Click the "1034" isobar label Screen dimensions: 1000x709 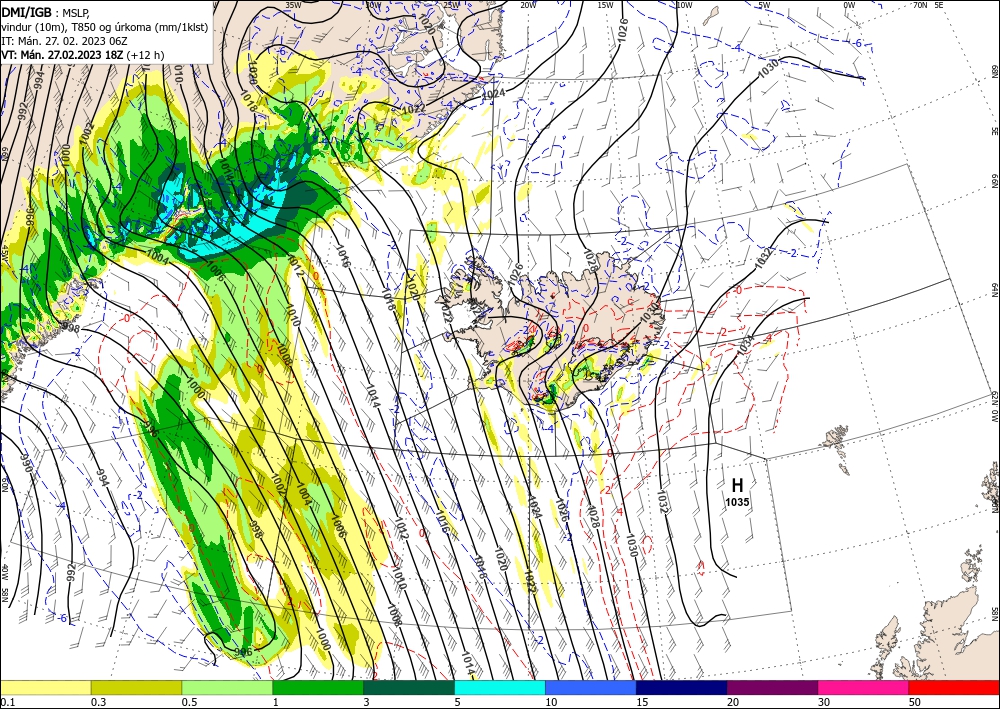pos(744,345)
